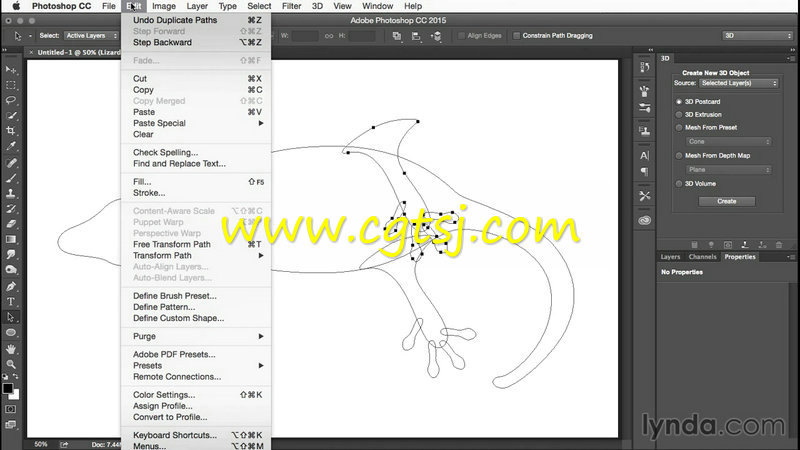Choose Stroke from Edit menu
The height and width of the screenshot is (450, 800).
coord(196,193)
